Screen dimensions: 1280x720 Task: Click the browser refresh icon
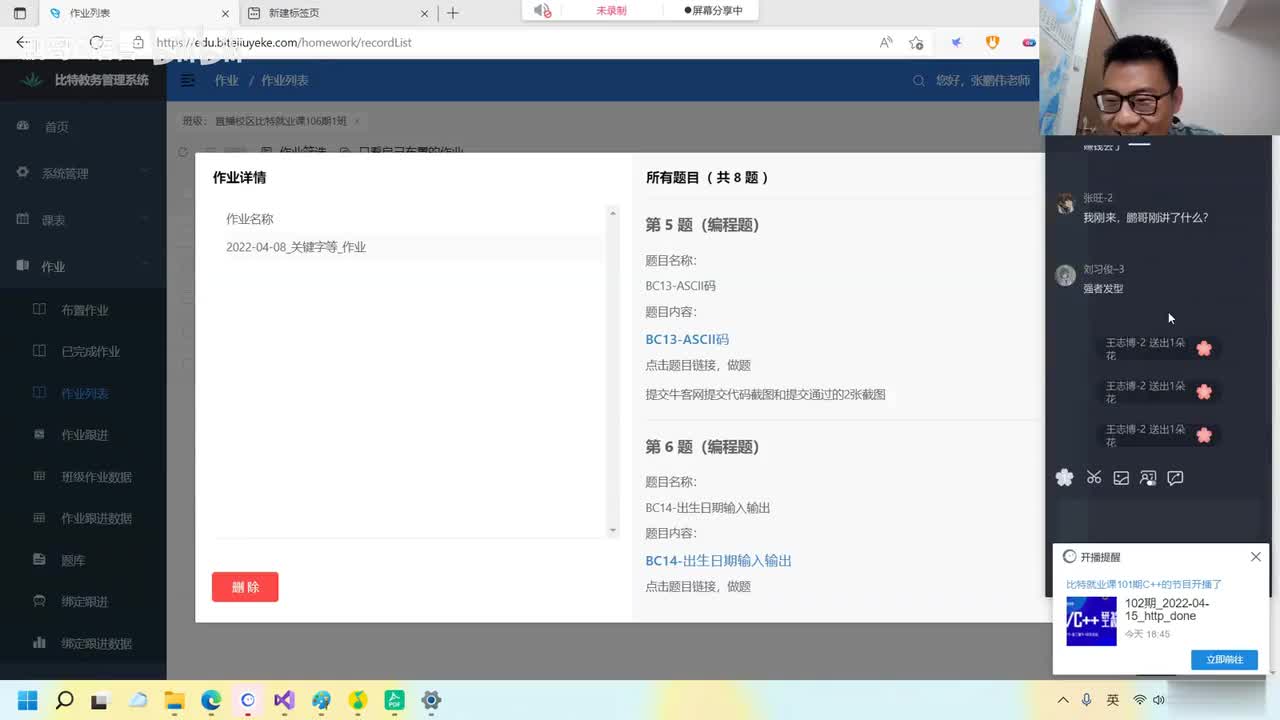coord(96,42)
